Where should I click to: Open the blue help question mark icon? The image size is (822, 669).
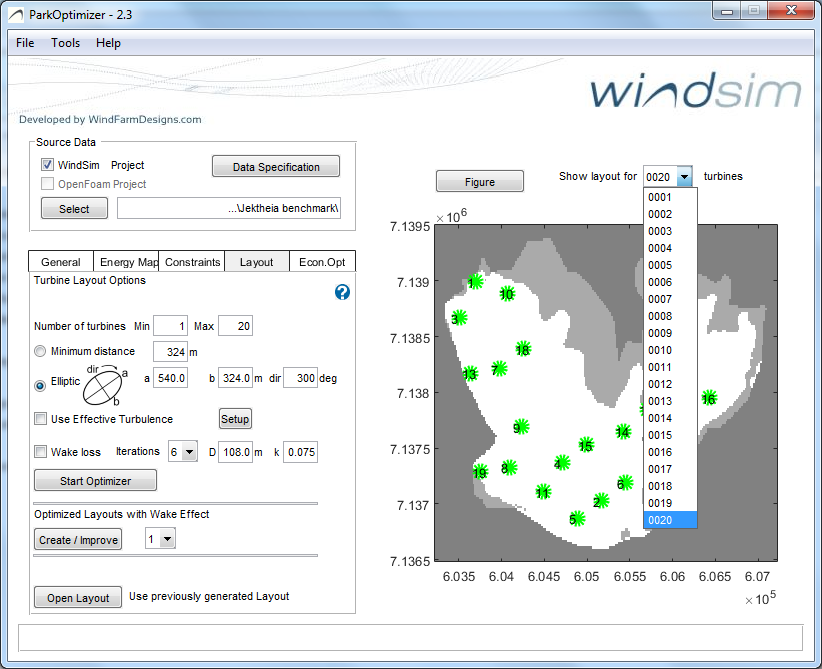pyautogui.click(x=342, y=292)
